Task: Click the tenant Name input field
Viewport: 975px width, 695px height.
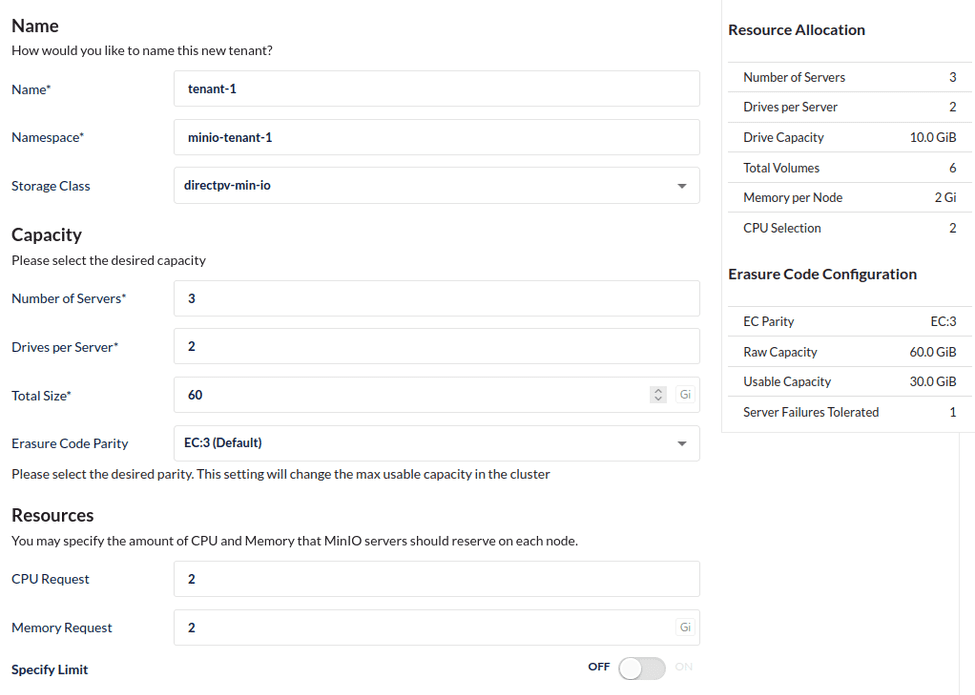Action: (436, 89)
